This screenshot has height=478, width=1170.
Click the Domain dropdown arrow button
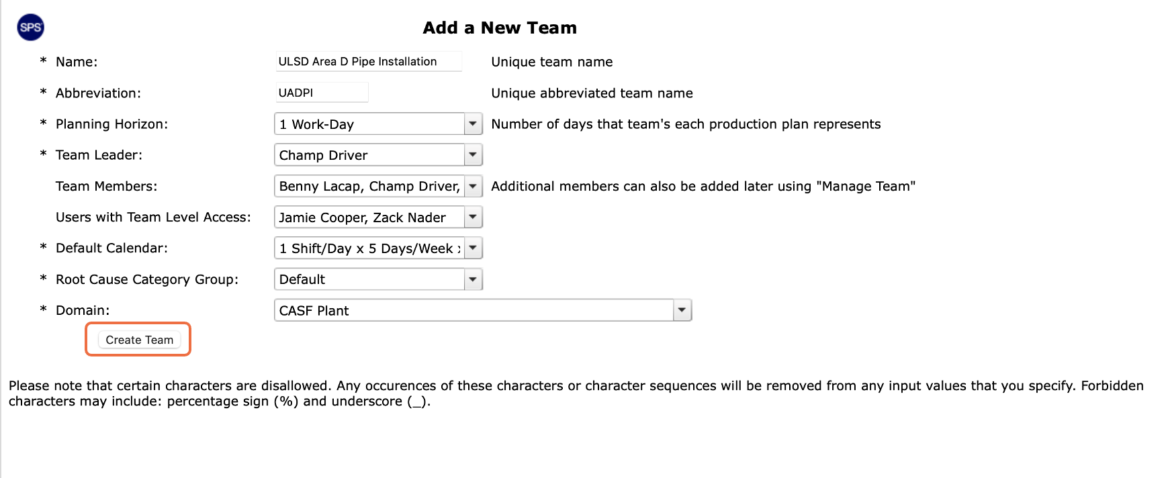coord(682,310)
